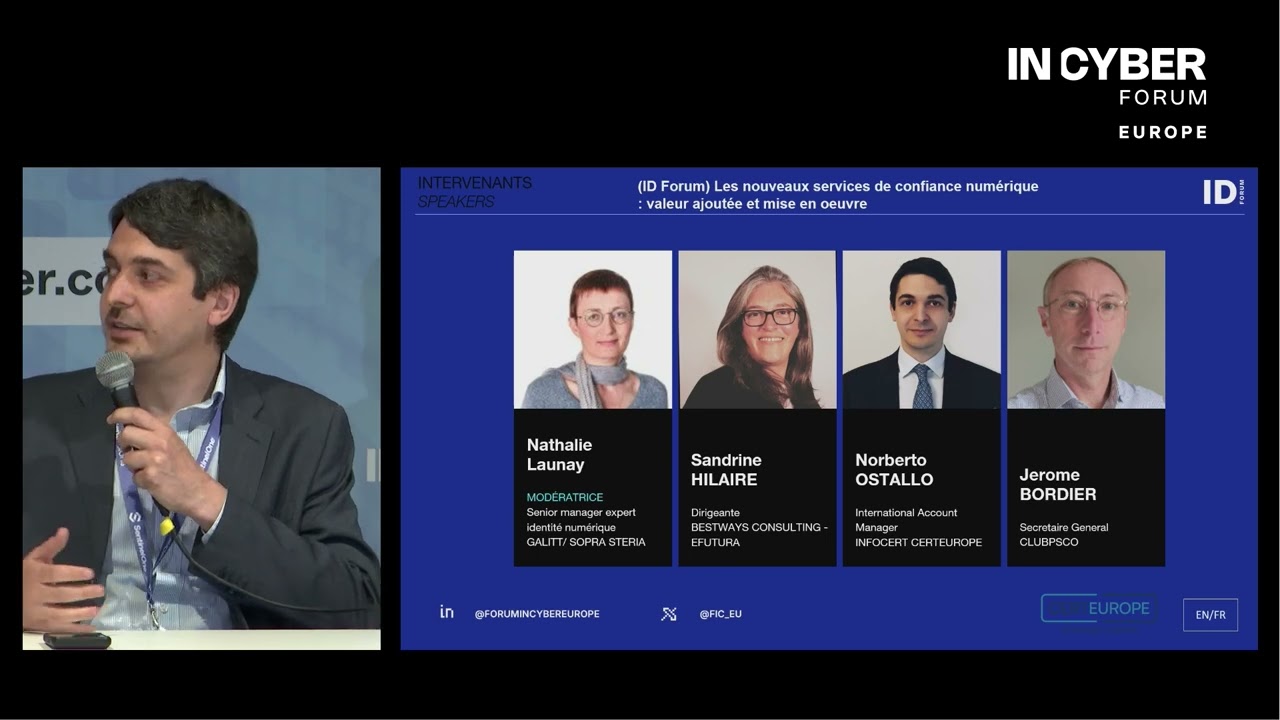Click the IN CYBER FORUM EUROPE logo
Screen dimensions: 1280x720
[1107, 92]
